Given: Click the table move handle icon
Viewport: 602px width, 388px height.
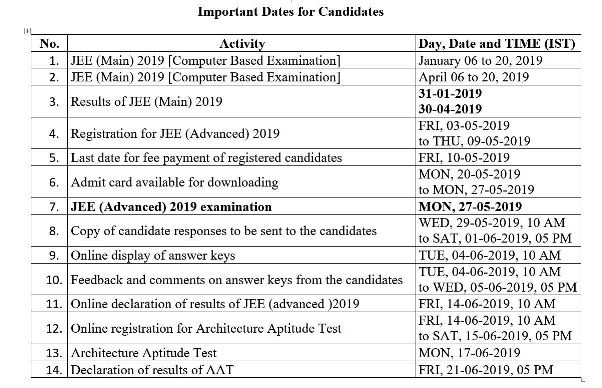Looking at the screenshot, I should pos(27,31).
